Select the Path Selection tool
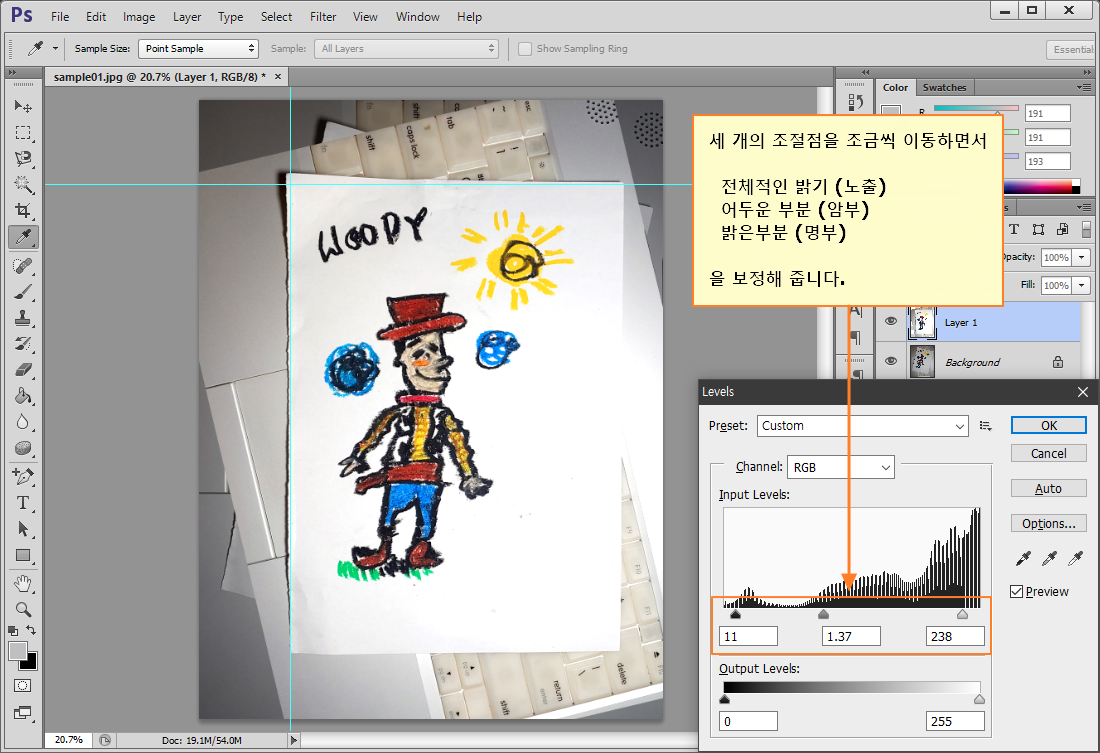 [23, 528]
